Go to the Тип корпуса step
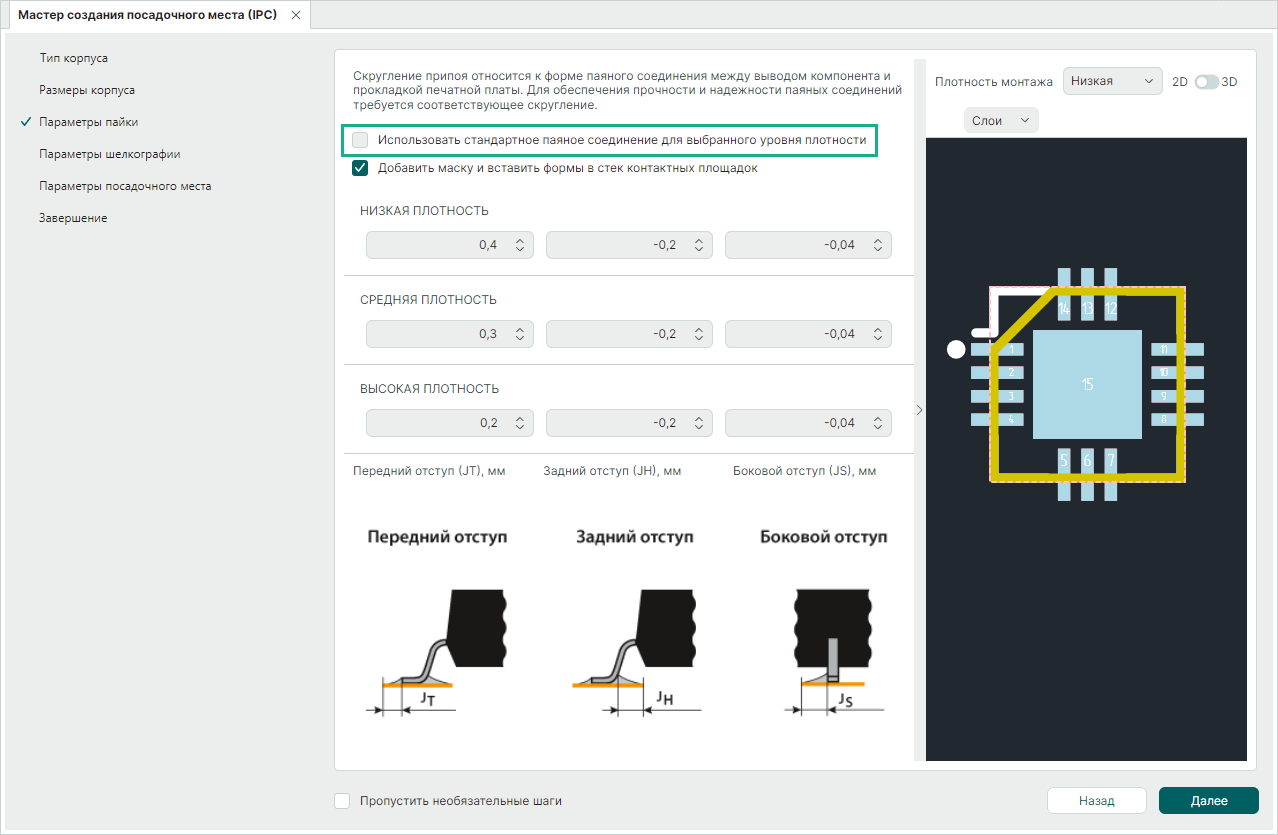The width and height of the screenshot is (1278, 835). click(74, 58)
